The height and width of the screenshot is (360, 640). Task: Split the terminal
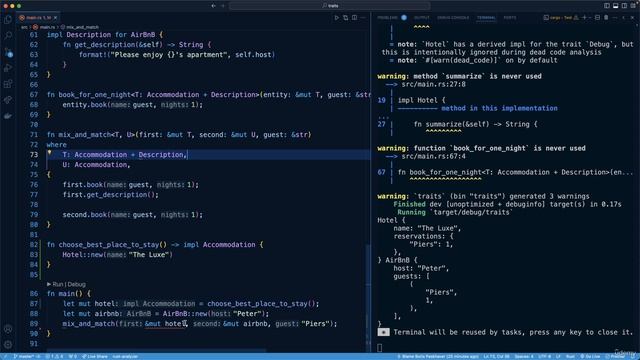coord(597,18)
